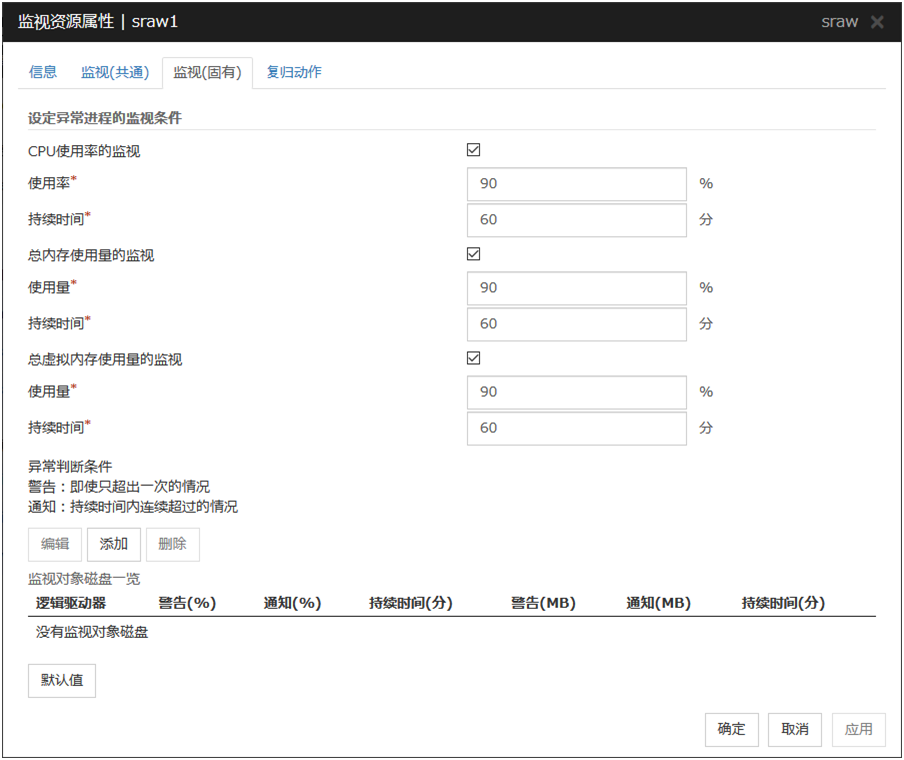Go to the 复归动作 tab
The width and height of the screenshot is (904, 760).
click(294, 72)
